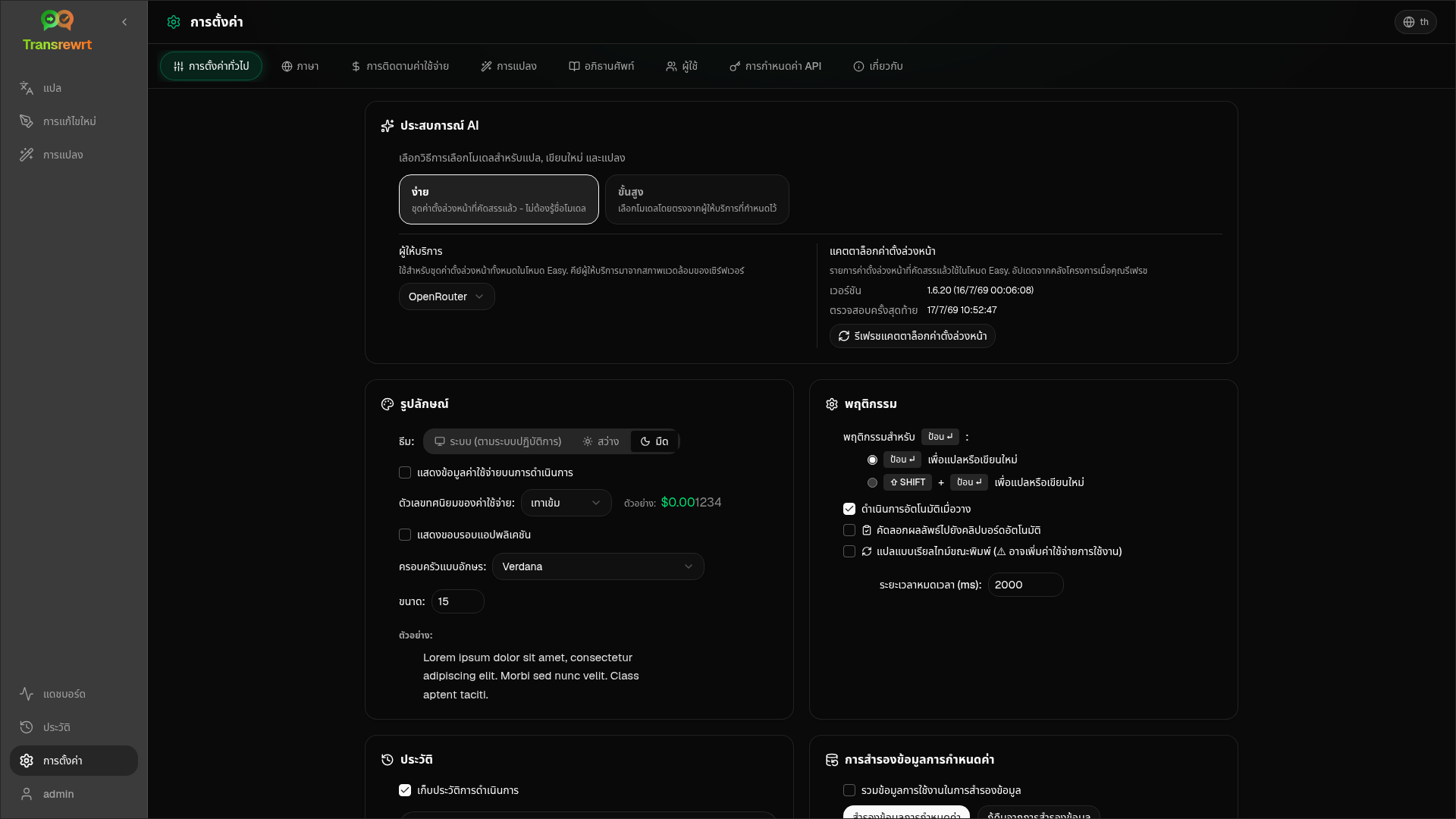The height and width of the screenshot is (819, 1456).
Task: Select ป้อน only radio option
Action: (872, 460)
